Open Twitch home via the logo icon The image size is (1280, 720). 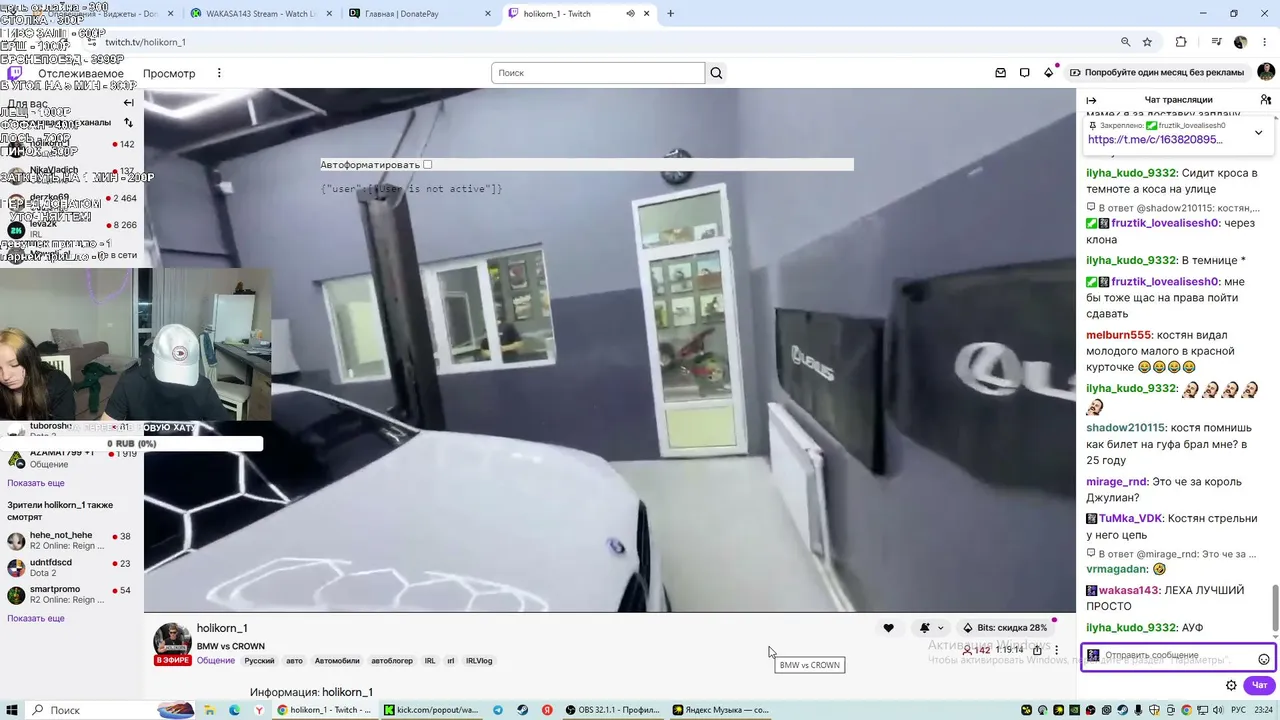pos(15,73)
